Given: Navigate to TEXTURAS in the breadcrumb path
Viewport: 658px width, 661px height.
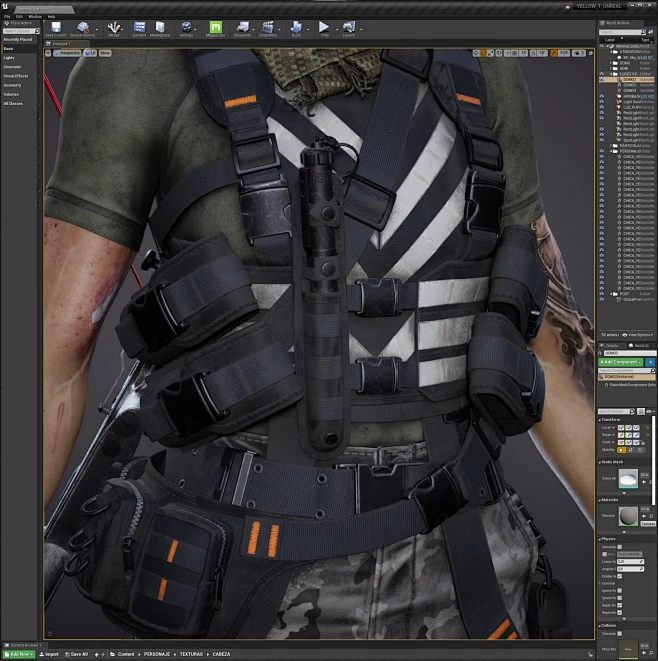Looking at the screenshot, I should point(191,654).
